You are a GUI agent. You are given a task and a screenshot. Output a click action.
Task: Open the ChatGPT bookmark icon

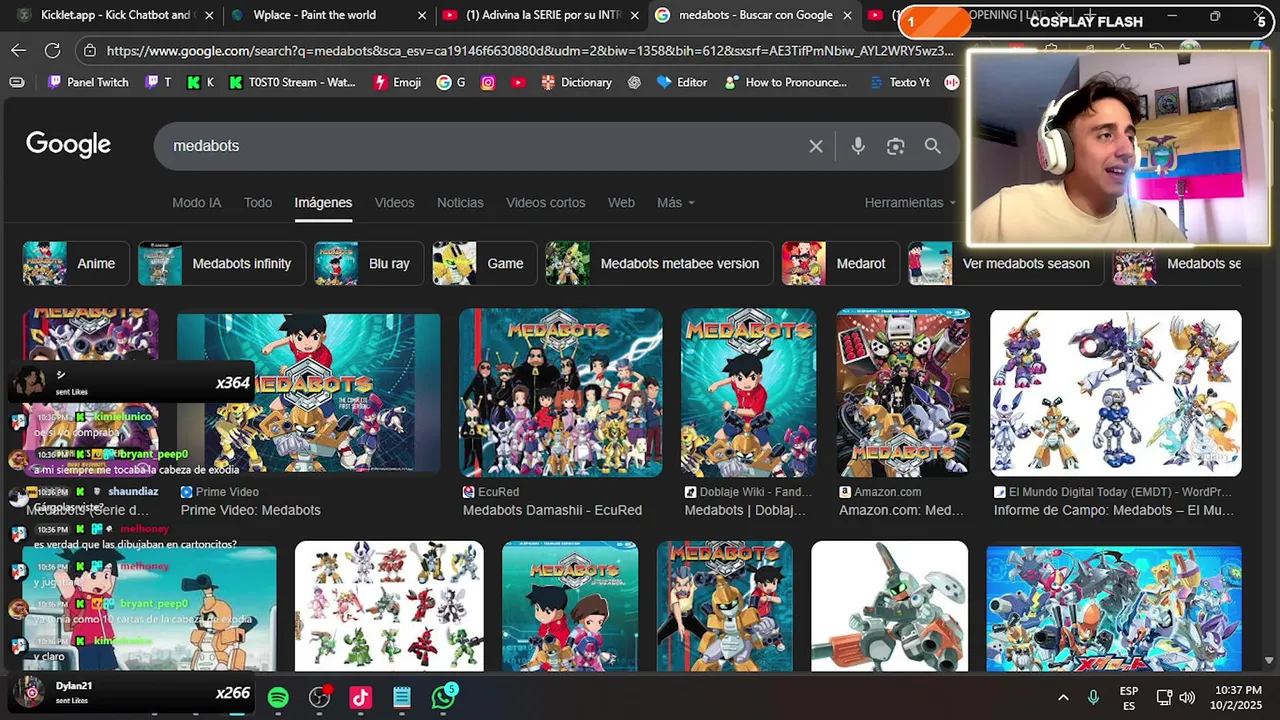(634, 82)
